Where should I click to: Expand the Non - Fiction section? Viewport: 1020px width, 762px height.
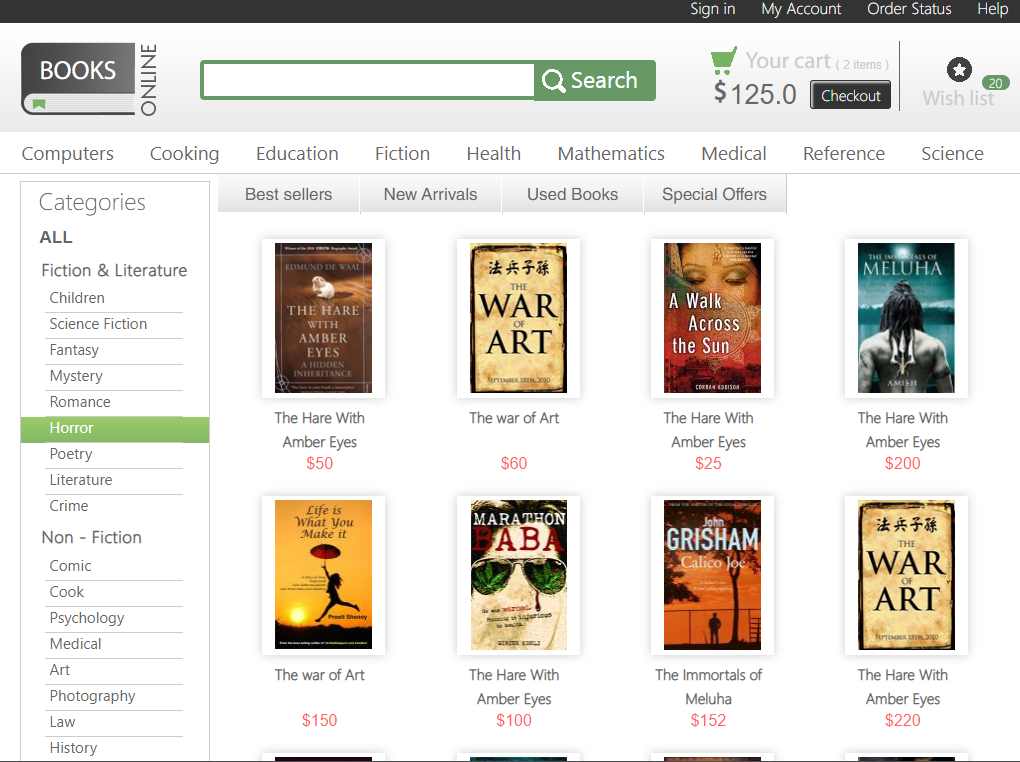[91, 537]
